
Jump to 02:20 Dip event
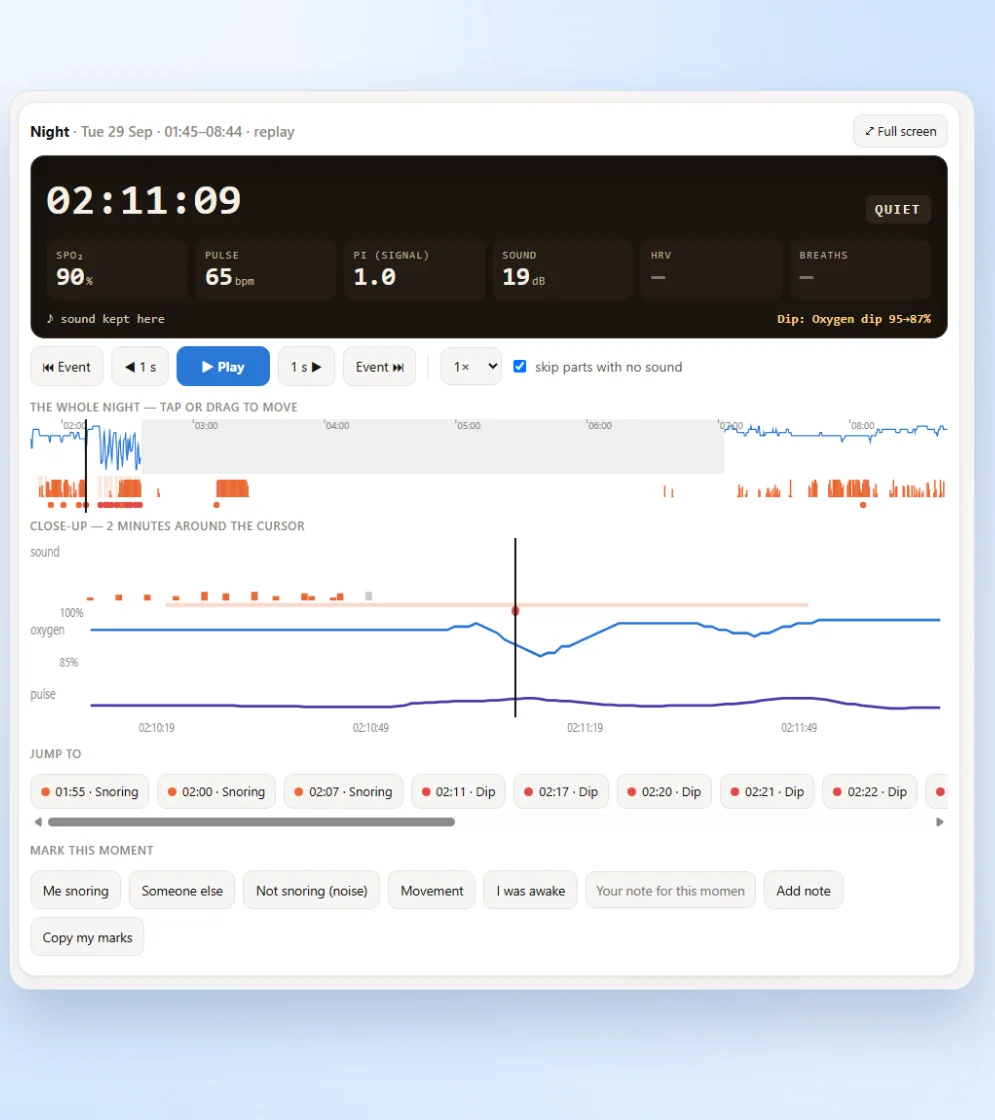tap(664, 791)
